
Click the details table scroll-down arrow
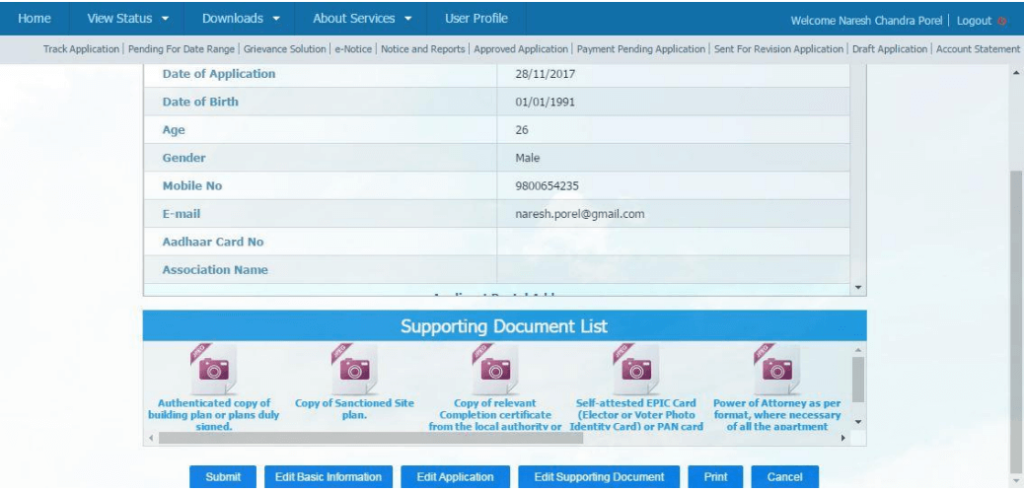(x=858, y=287)
